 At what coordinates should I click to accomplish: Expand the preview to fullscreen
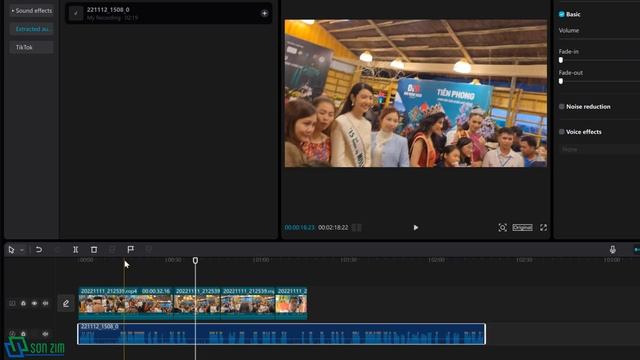point(543,227)
